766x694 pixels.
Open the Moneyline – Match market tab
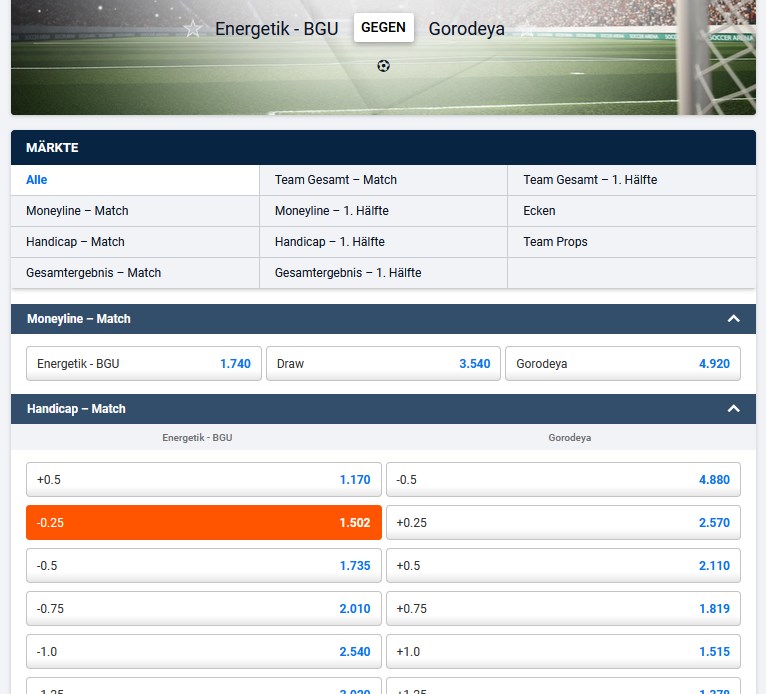[x=135, y=211]
